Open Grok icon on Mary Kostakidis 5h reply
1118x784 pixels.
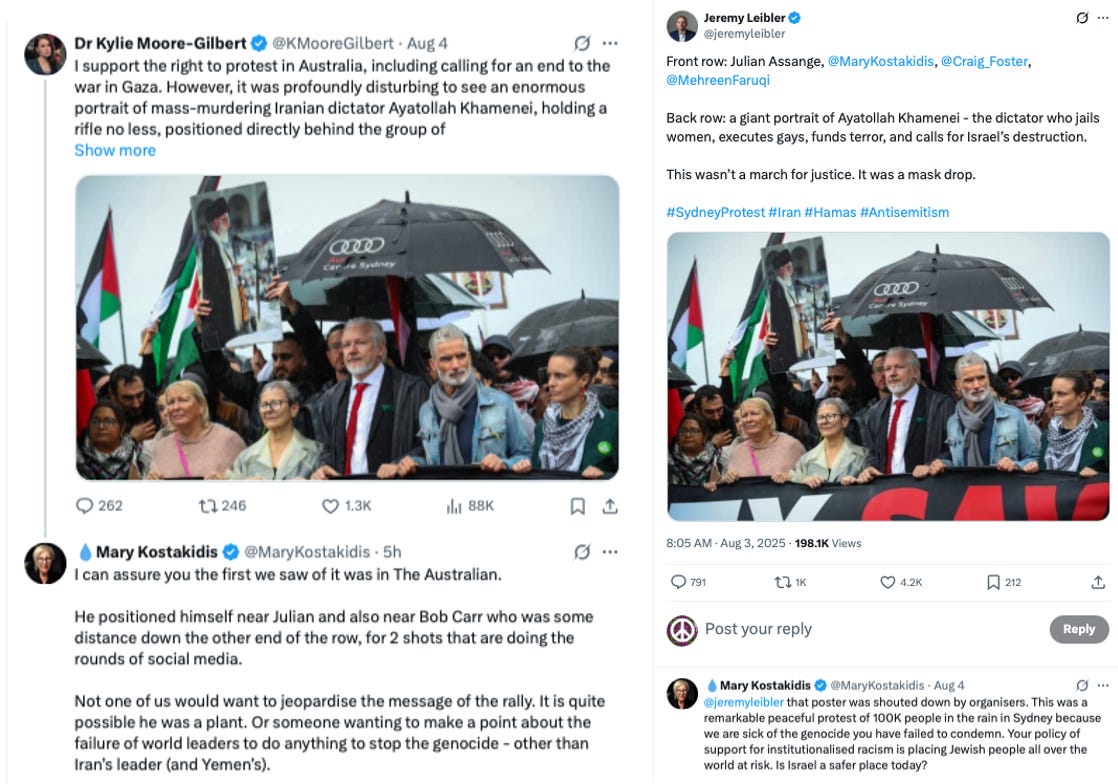coord(582,552)
